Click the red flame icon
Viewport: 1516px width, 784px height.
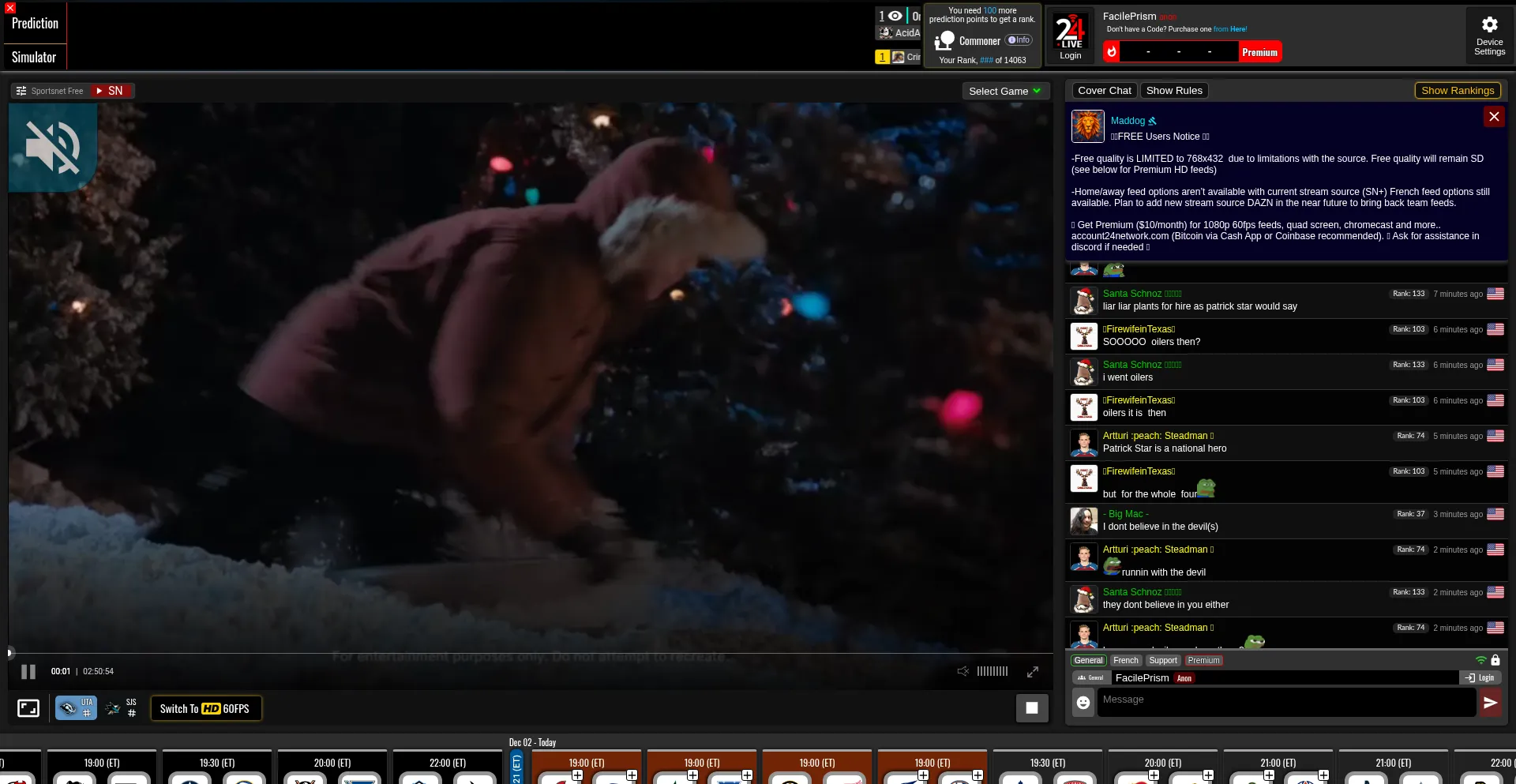click(1112, 52)
